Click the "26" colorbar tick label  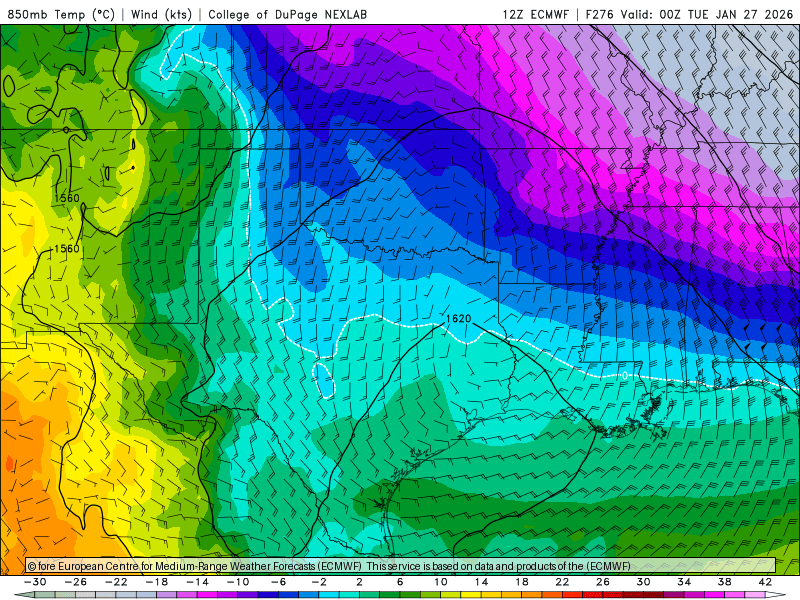pos(603,582)
